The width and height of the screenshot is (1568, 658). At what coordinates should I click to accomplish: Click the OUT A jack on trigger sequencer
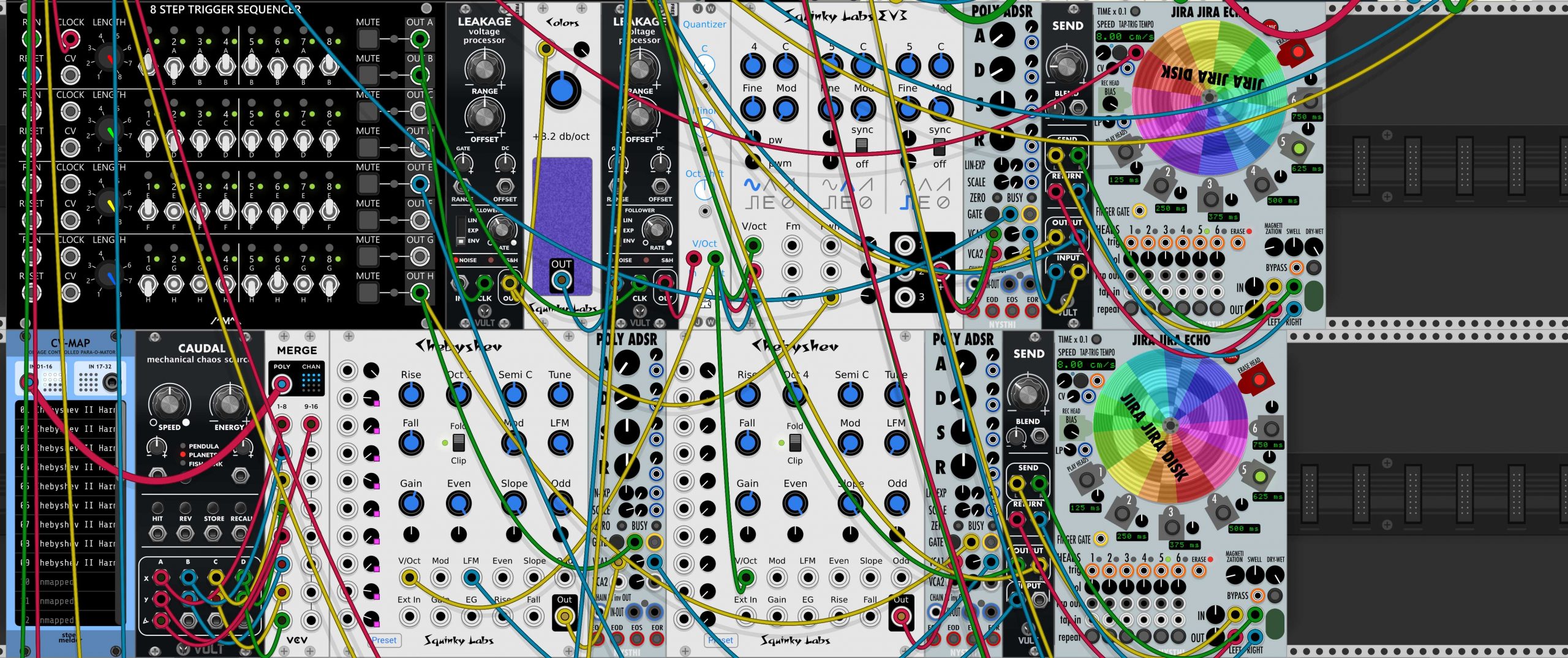(x=420, y=39)
